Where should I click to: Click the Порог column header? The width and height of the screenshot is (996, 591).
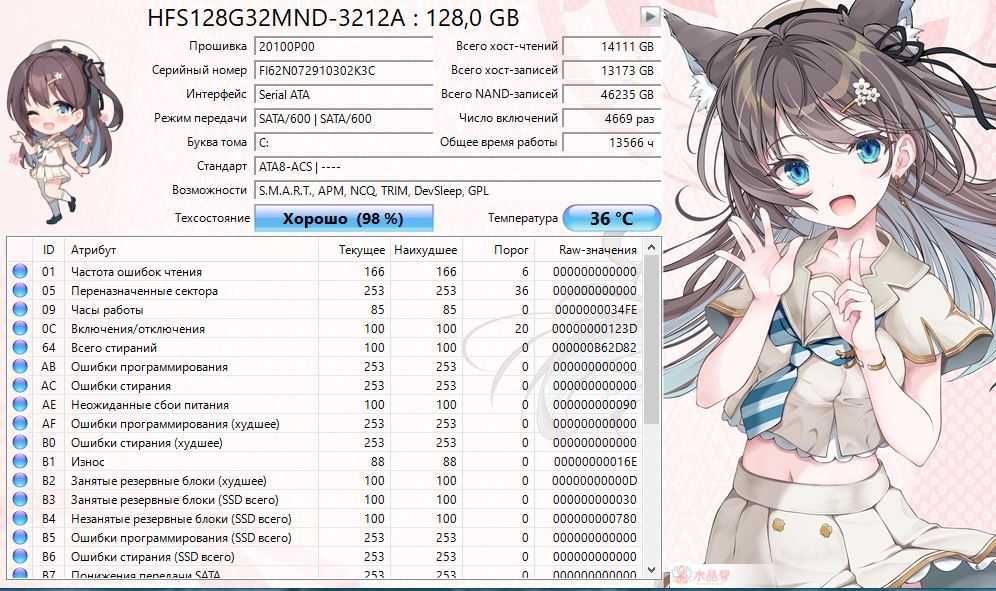coord(499,250)
